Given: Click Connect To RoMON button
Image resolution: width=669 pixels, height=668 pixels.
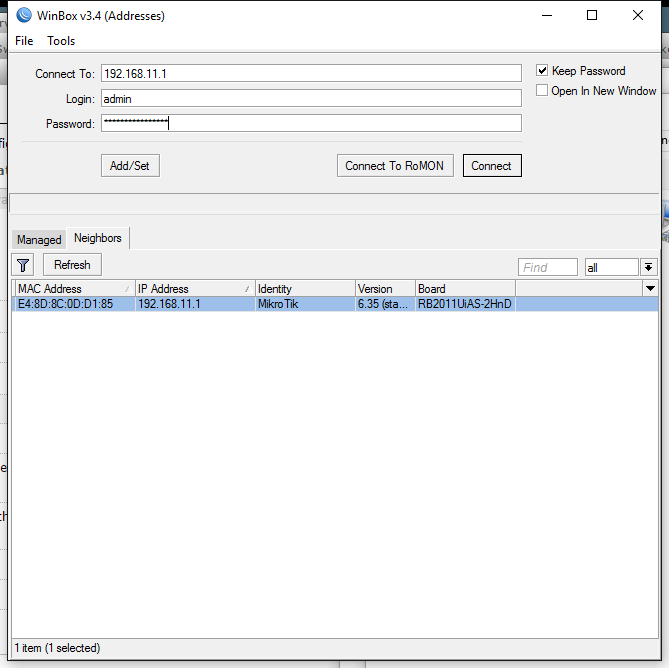Looking at the screenshot, I should (395, 166).
